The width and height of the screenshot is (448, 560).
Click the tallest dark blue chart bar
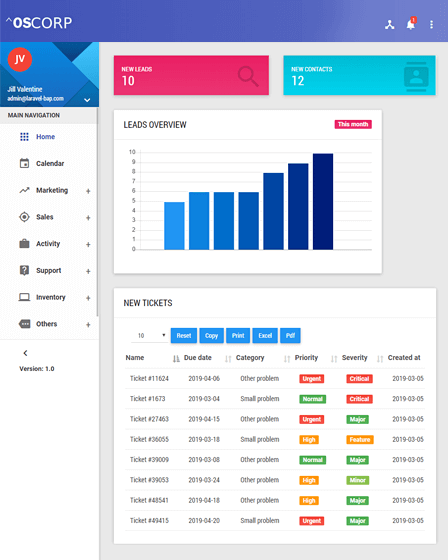click(x=323, y=201)
